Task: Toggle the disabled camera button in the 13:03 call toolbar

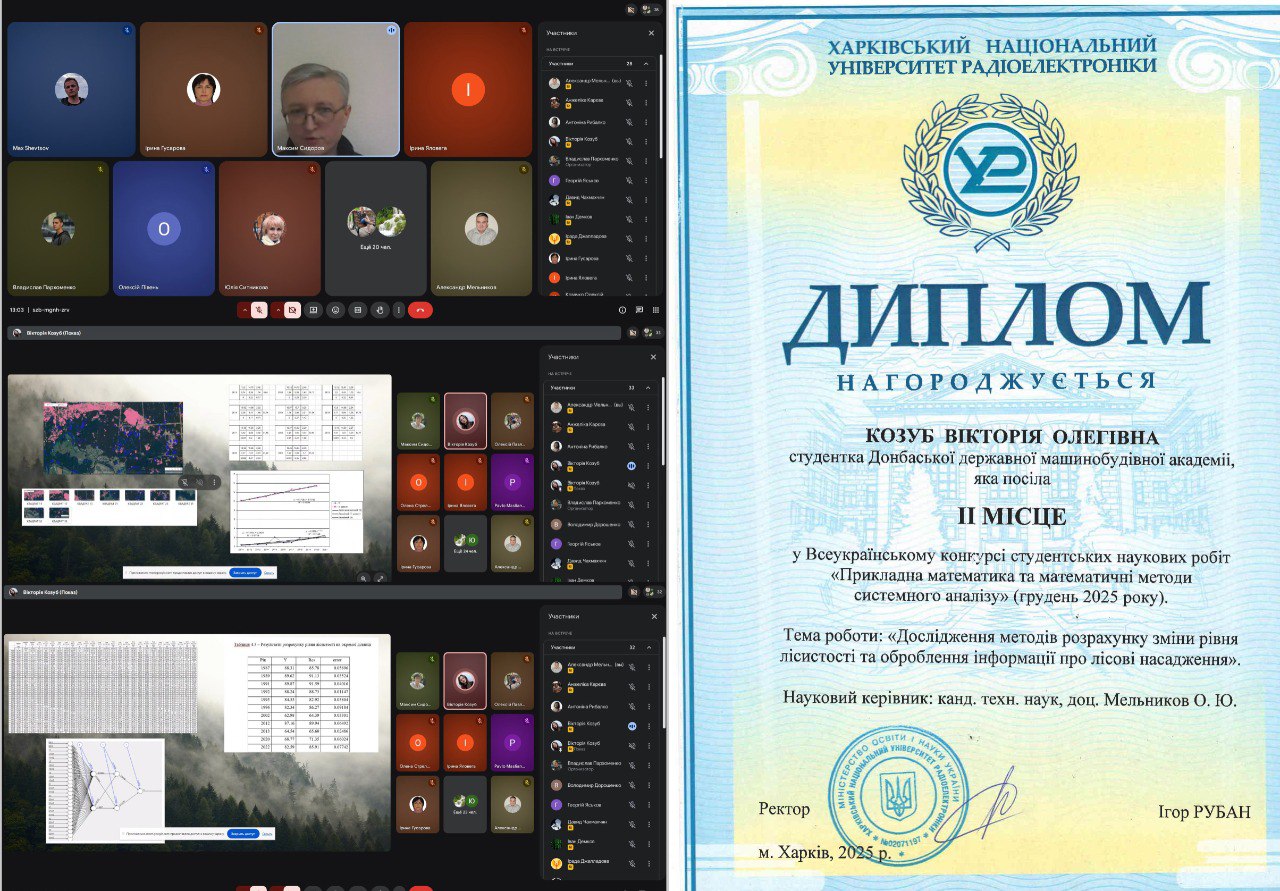Action: click(x=292, y=310)
